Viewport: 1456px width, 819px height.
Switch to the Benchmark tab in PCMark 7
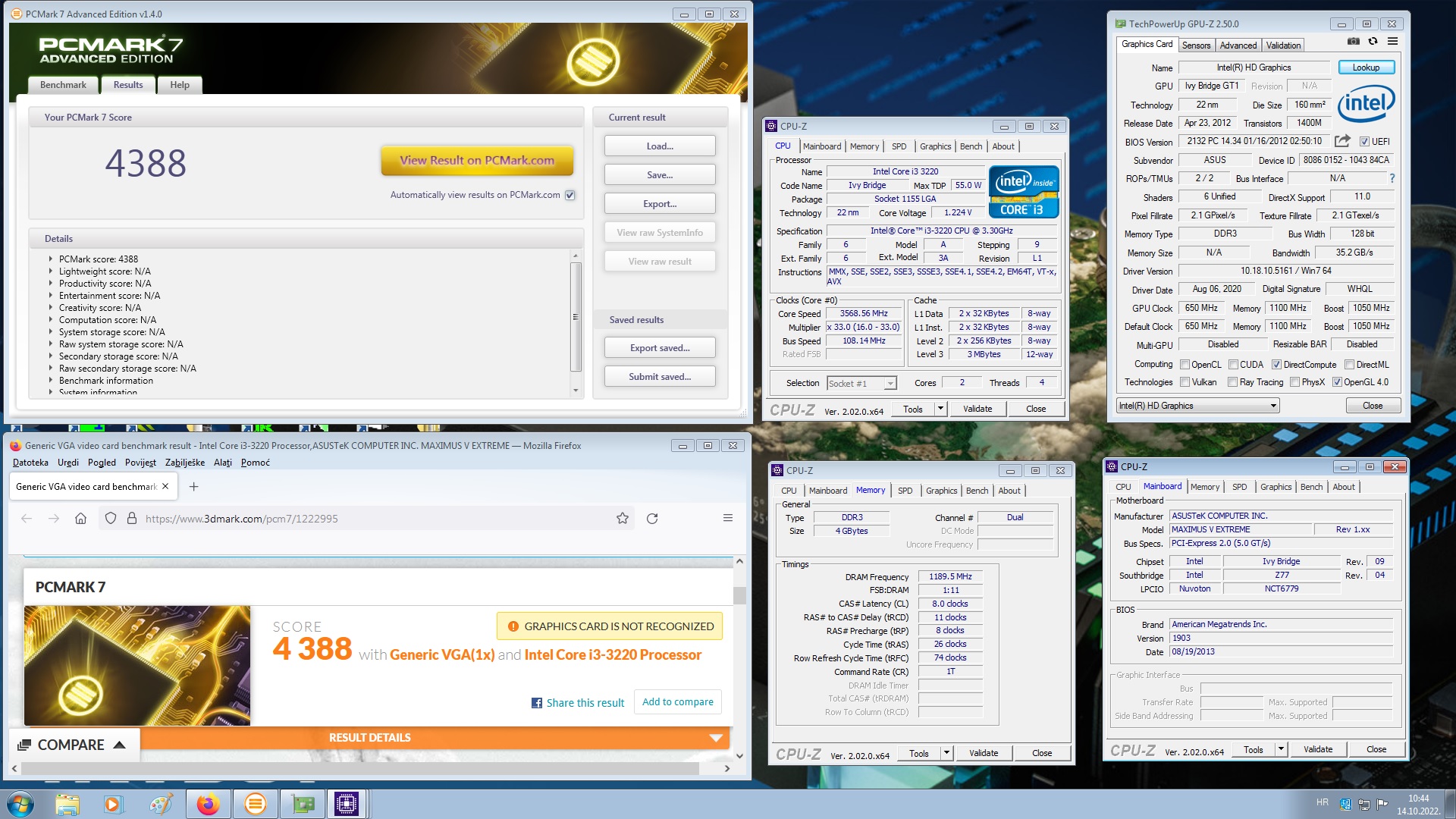tap(63, 85)
